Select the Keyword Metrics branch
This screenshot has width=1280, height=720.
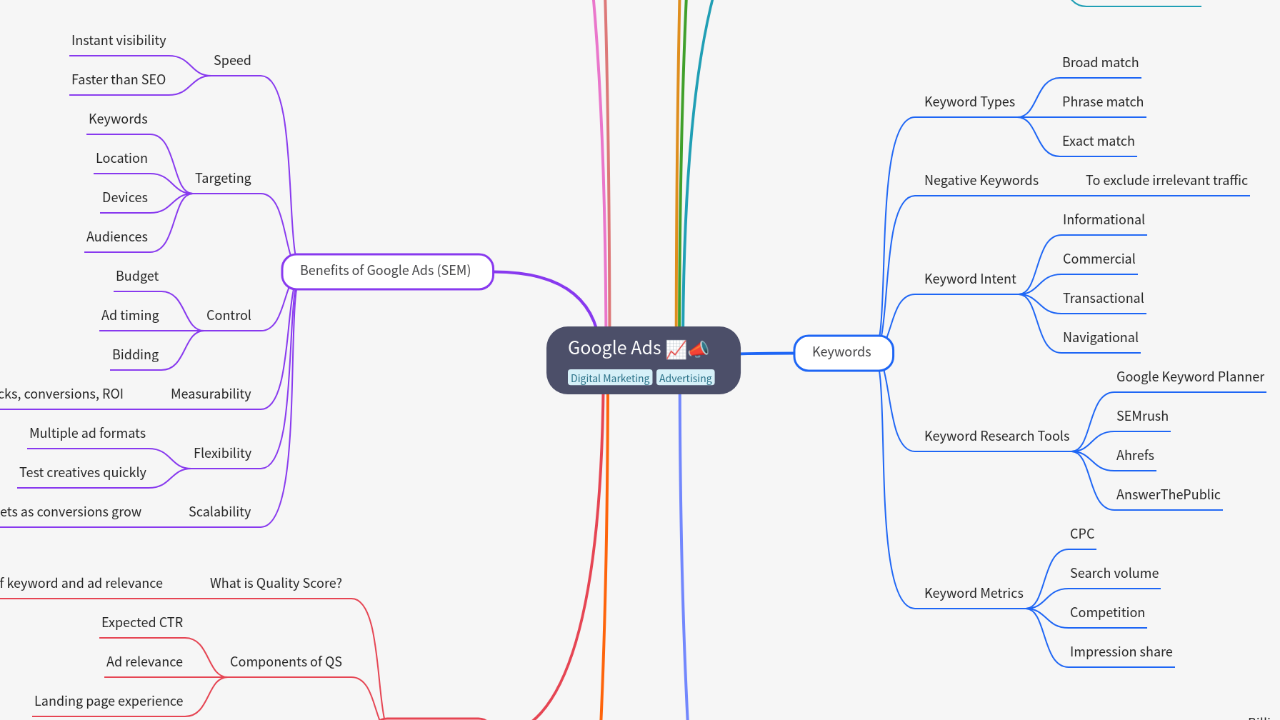point(973,593)
